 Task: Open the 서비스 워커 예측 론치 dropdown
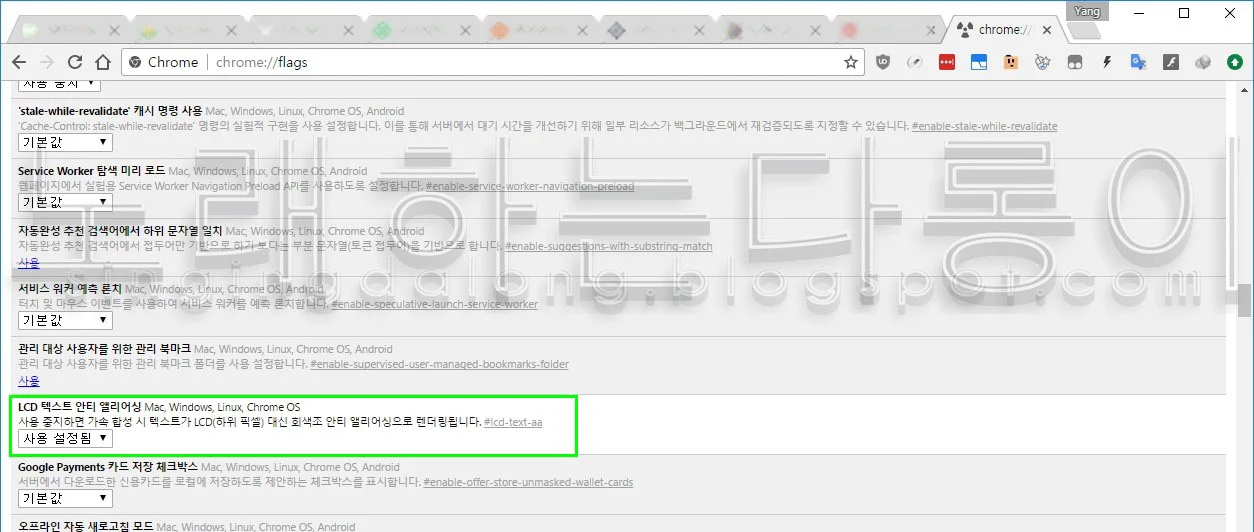[x=65, y=320]
